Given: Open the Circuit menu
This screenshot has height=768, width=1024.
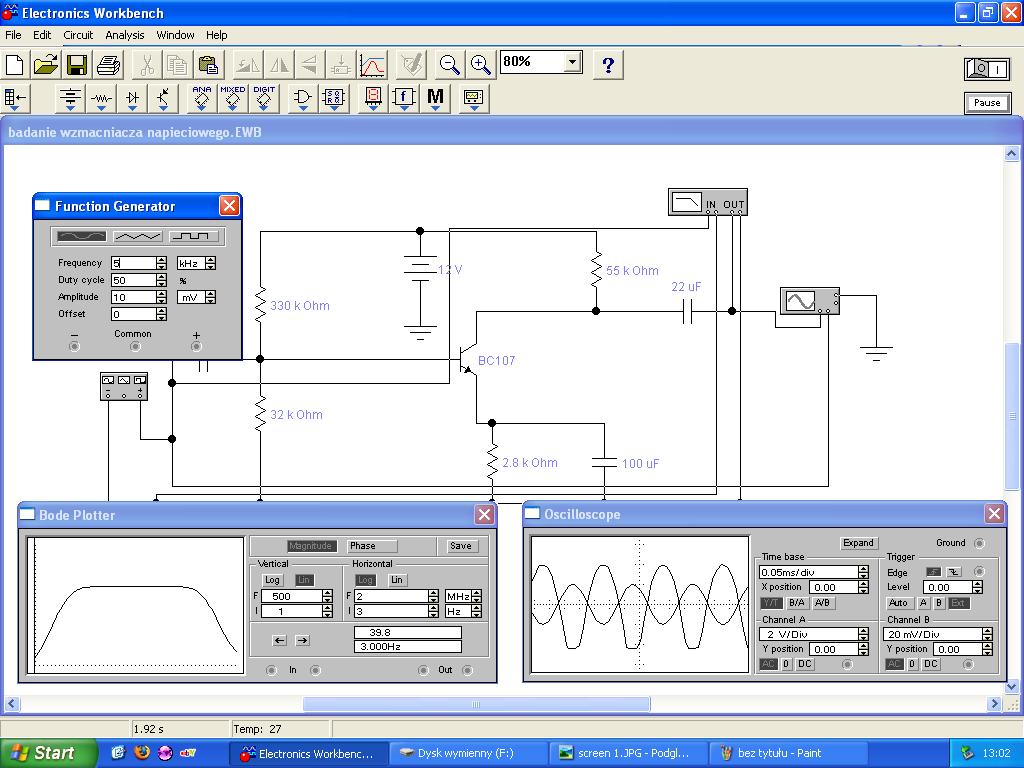Looking at the screenshot, I should (78, 35).
